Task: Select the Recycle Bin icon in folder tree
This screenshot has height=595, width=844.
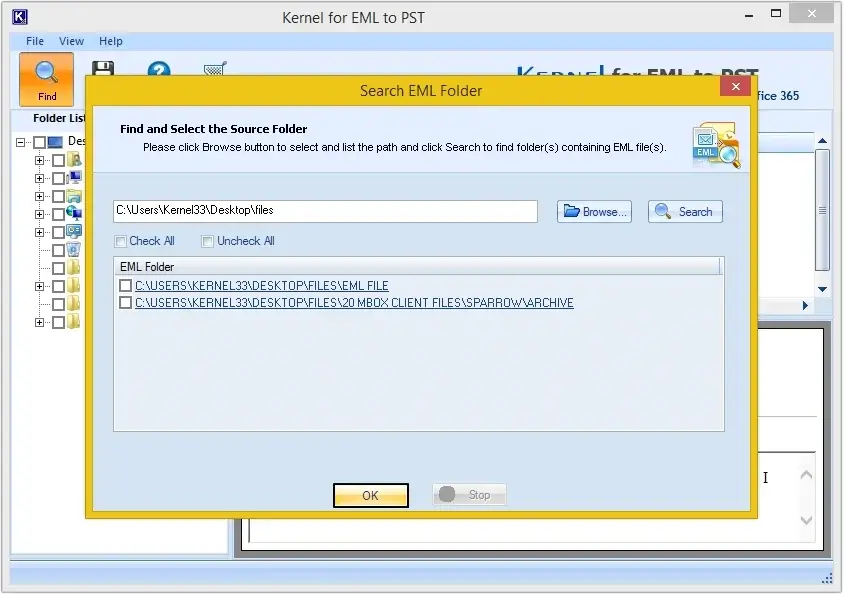Action: pyautogui.click(x=74, y=249)
